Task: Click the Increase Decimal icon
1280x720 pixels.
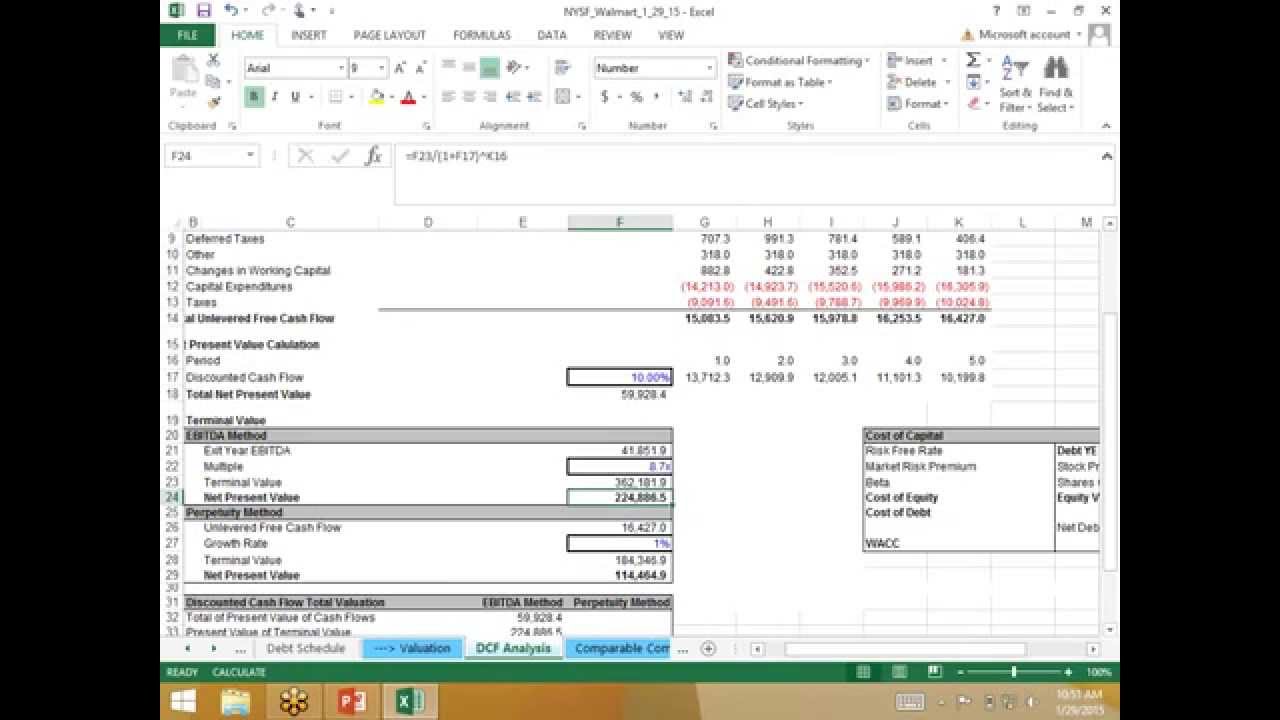Action: 684,97
